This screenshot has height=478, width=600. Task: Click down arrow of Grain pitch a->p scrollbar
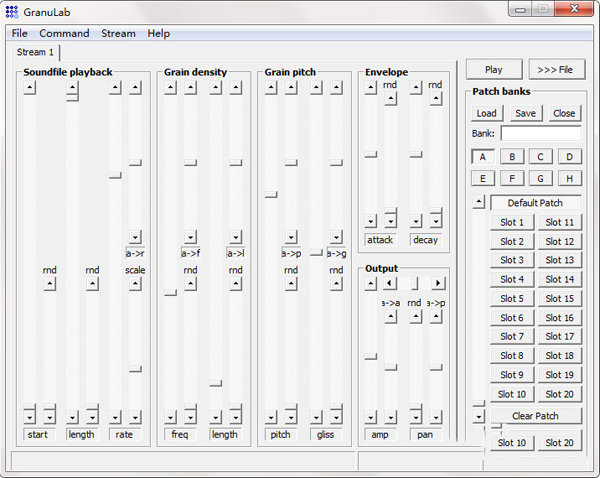(x=291, y=237)
